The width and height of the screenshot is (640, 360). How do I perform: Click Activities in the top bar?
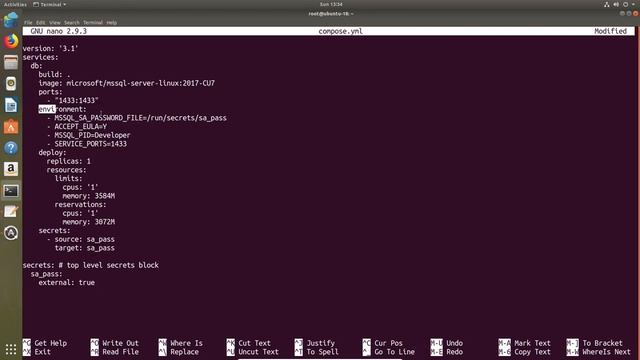pyautogui.click(x=15, y=4)
